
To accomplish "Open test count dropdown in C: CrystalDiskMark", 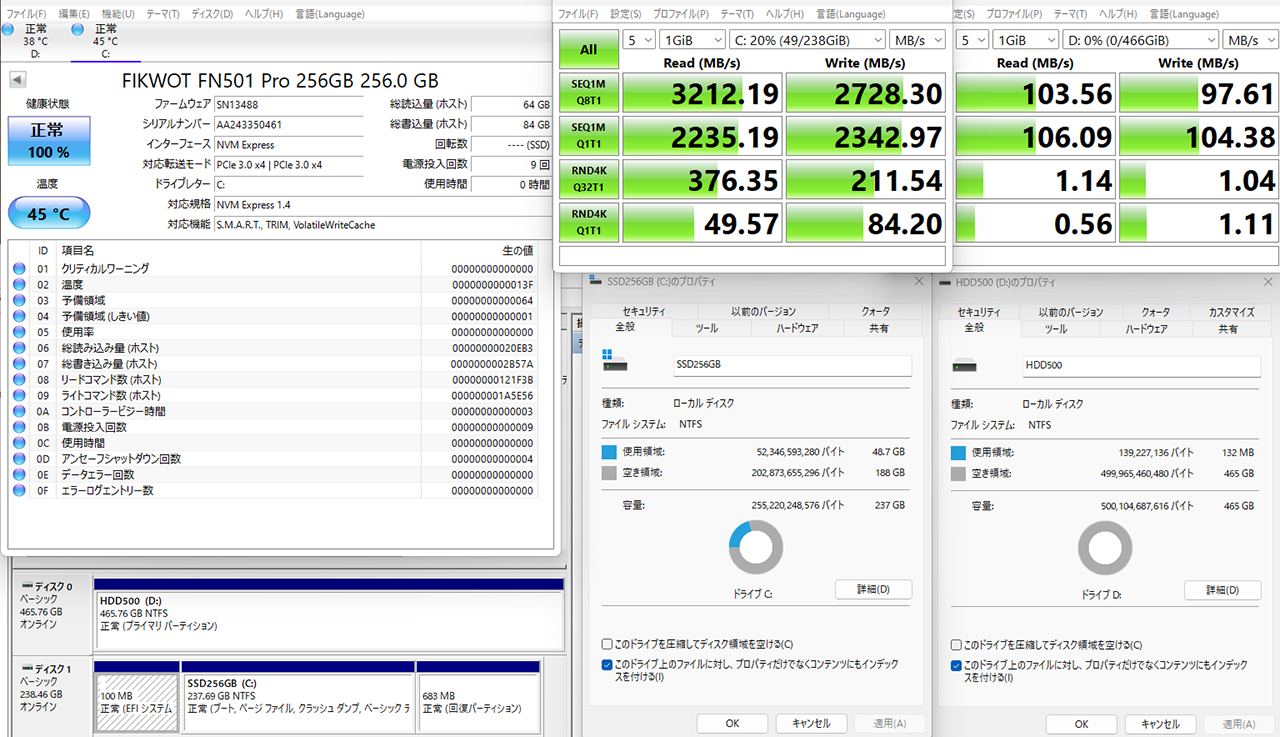I will [x=638, y=40].
